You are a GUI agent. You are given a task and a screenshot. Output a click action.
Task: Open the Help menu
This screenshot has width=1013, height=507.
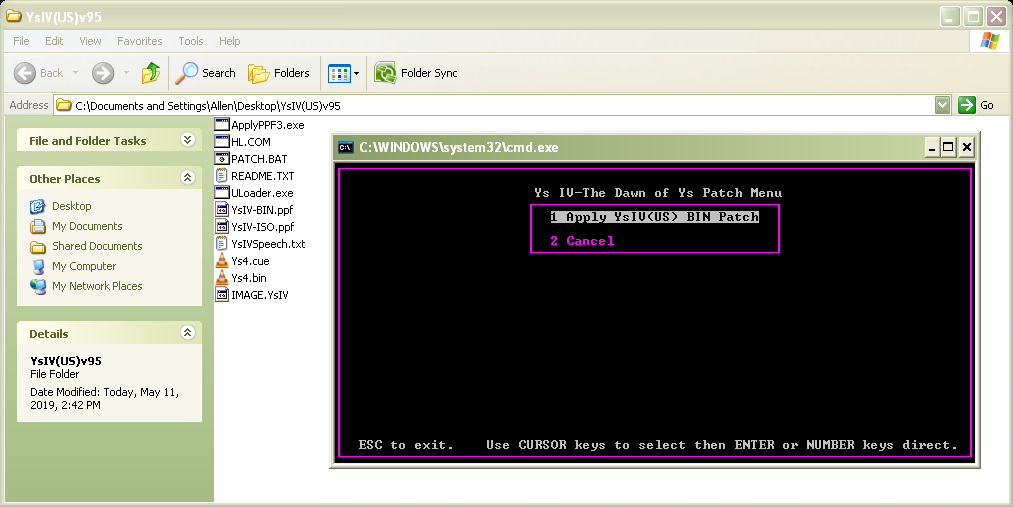(x=229, y=41)
